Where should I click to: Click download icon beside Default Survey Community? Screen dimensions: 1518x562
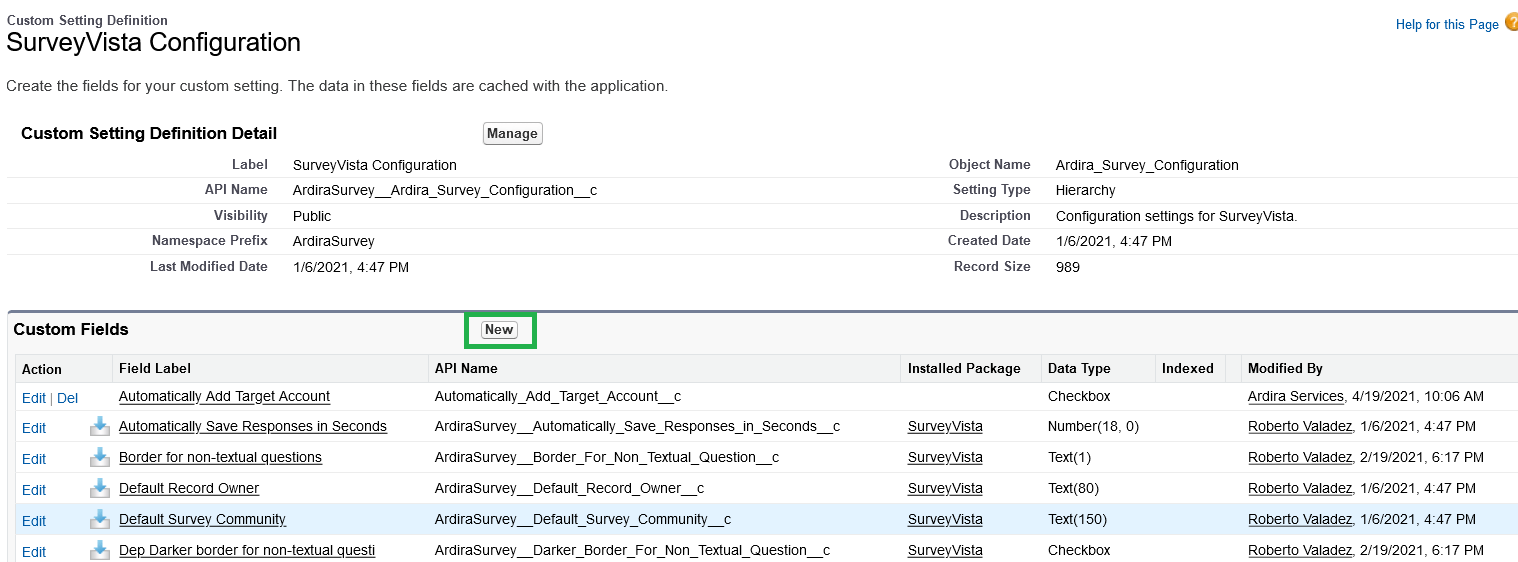click(x=99, y=520)
